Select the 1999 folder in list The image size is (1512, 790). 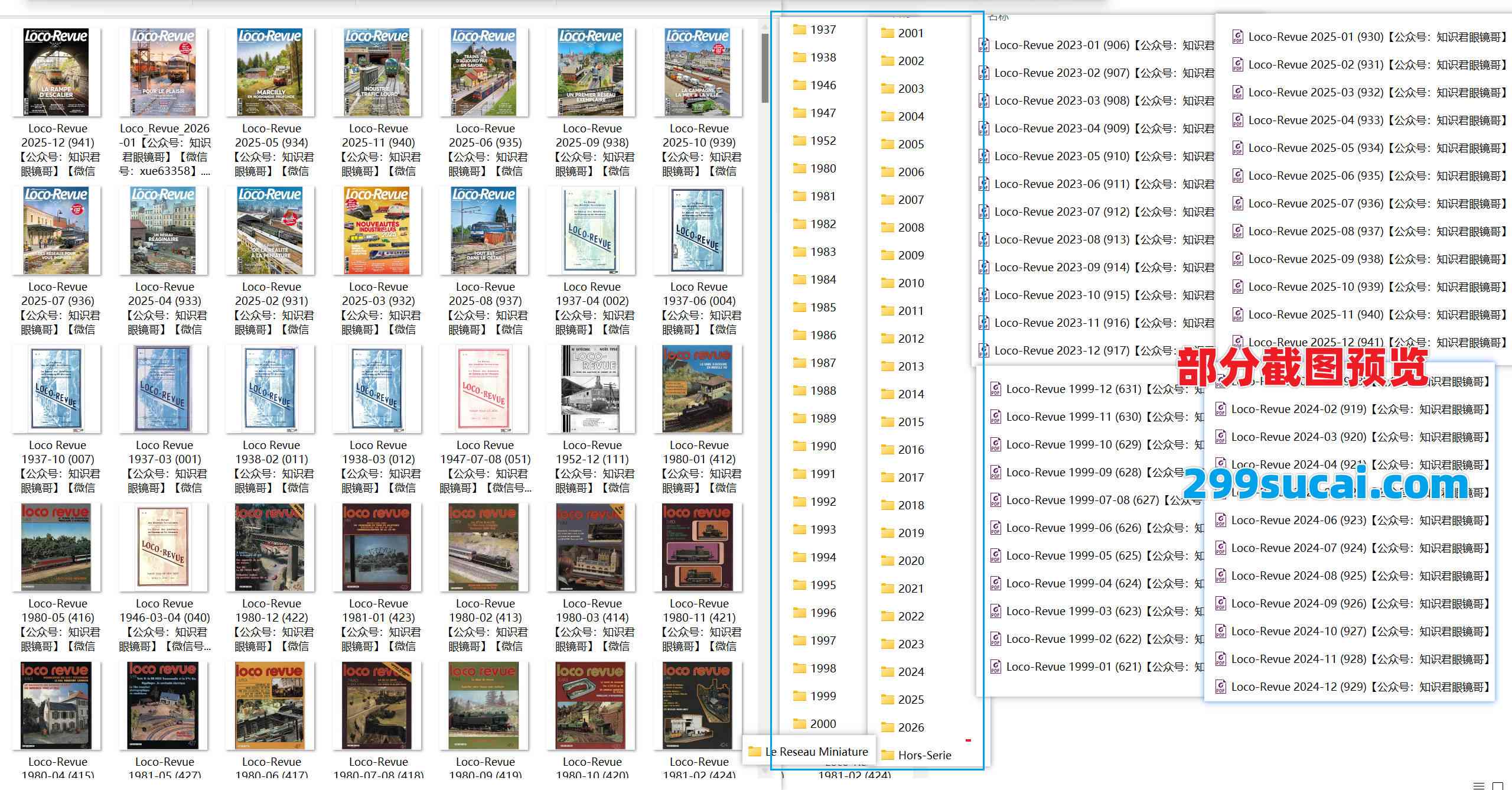tap(822, 696)
